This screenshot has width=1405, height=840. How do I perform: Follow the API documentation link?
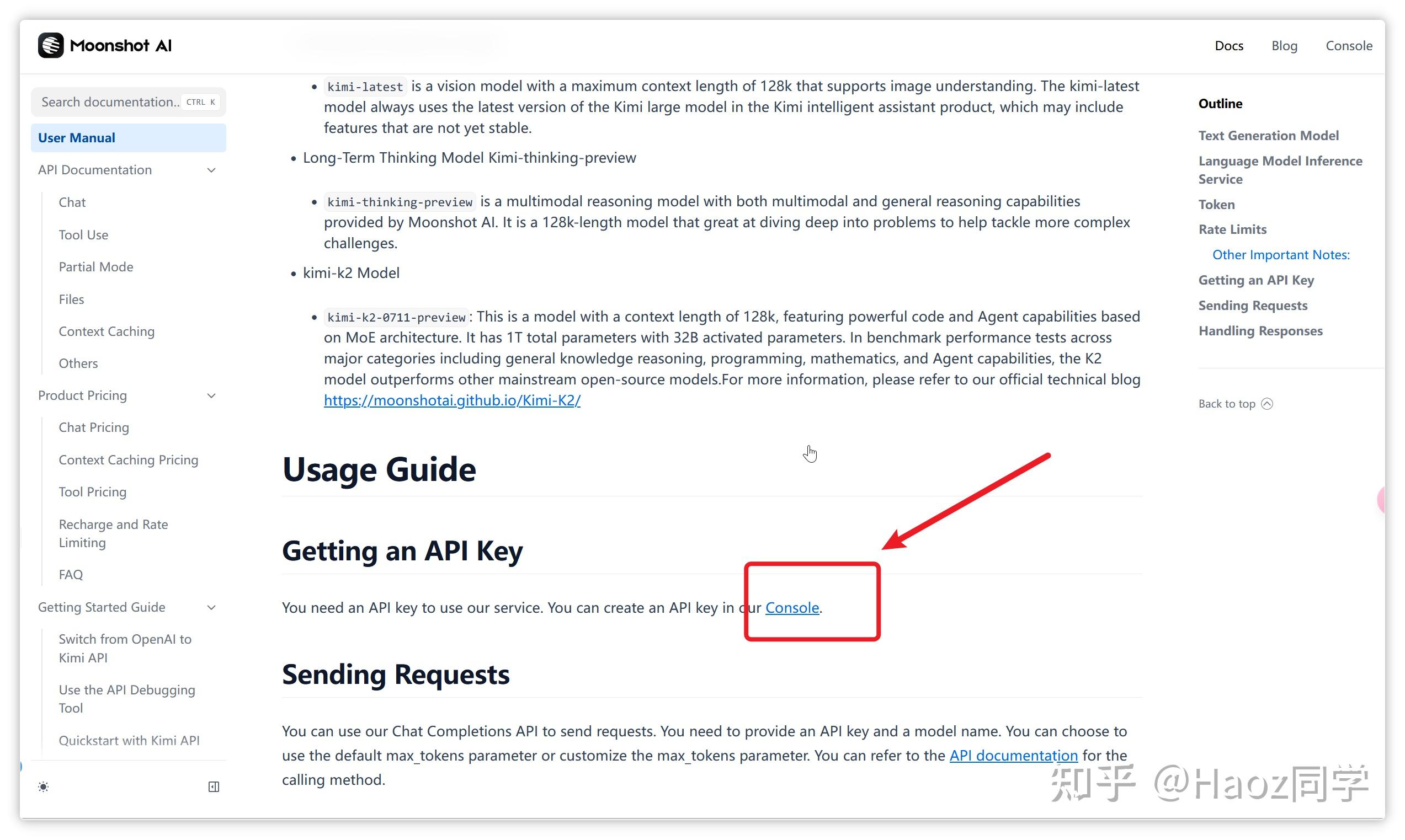click(x=1013, y=755)
